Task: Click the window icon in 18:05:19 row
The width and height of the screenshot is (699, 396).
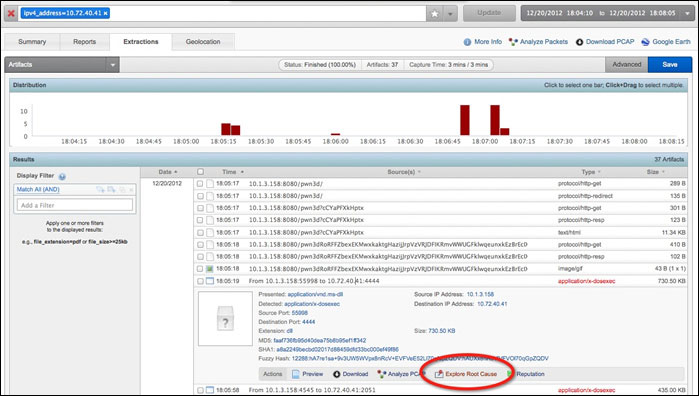Action: tap(210, 281)
